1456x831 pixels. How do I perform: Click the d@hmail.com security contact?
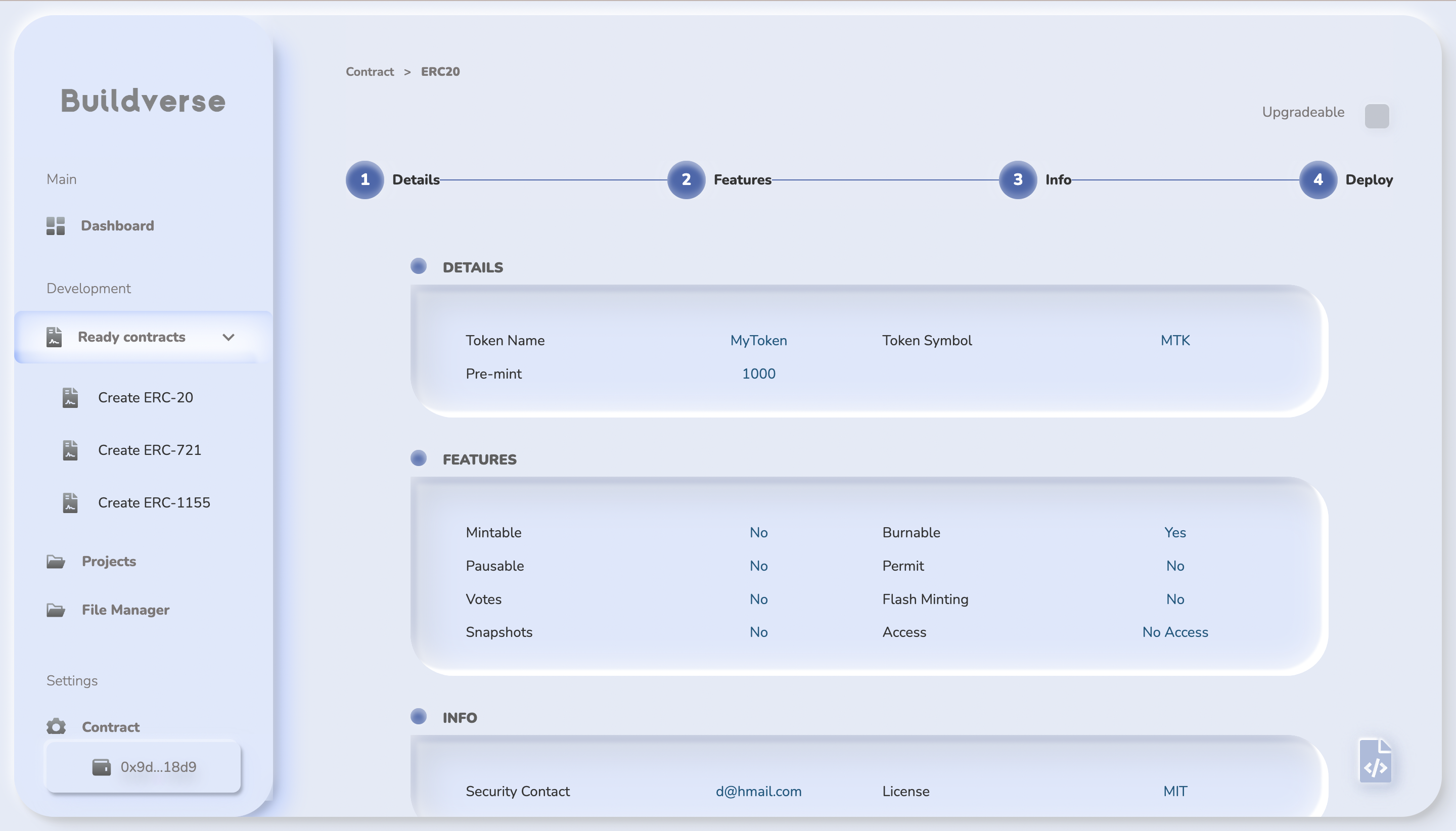tap(758, 791)
